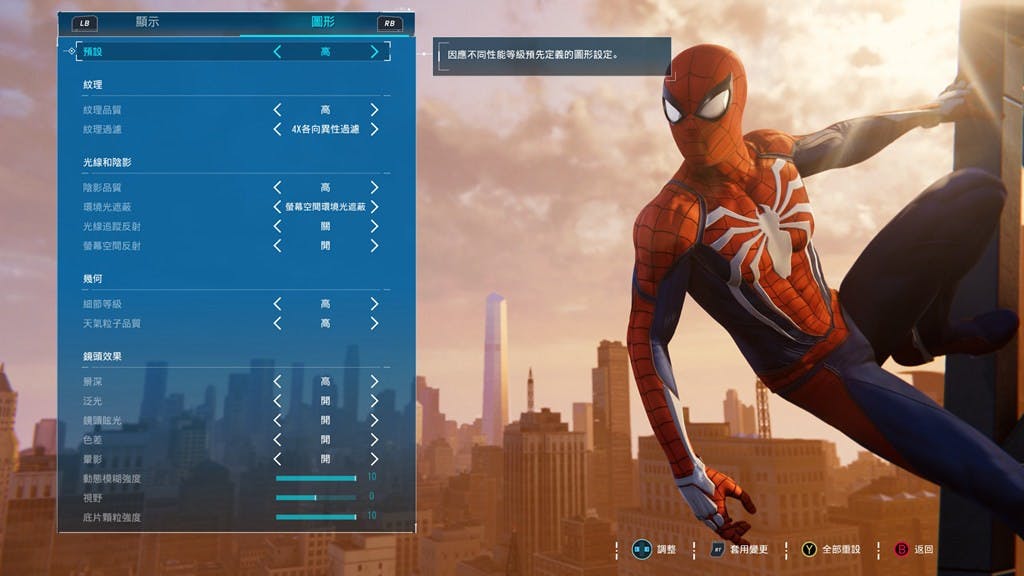This screenshot has height=576, width=1024.
Task: Switch to the 顯示 tab
Action: click(147, 22)
